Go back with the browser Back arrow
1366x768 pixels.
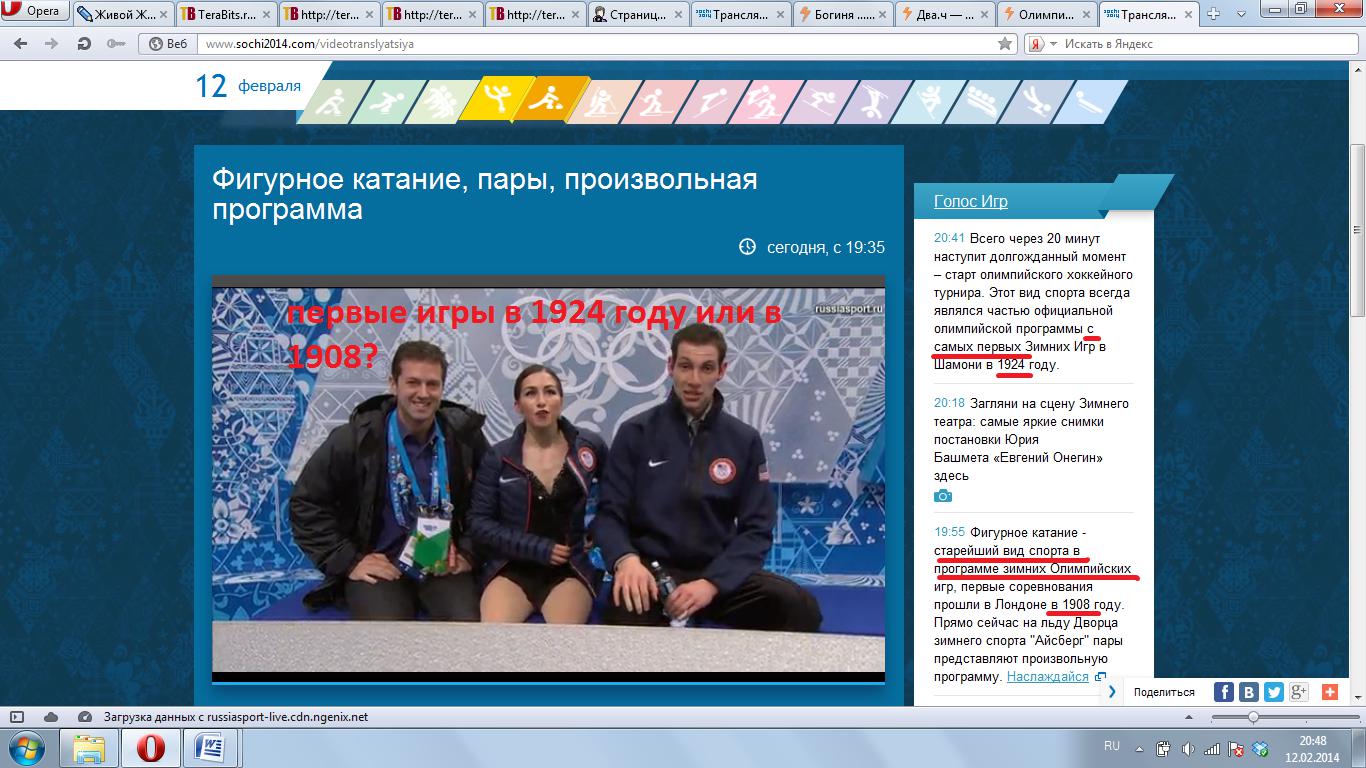click(21, 44)
